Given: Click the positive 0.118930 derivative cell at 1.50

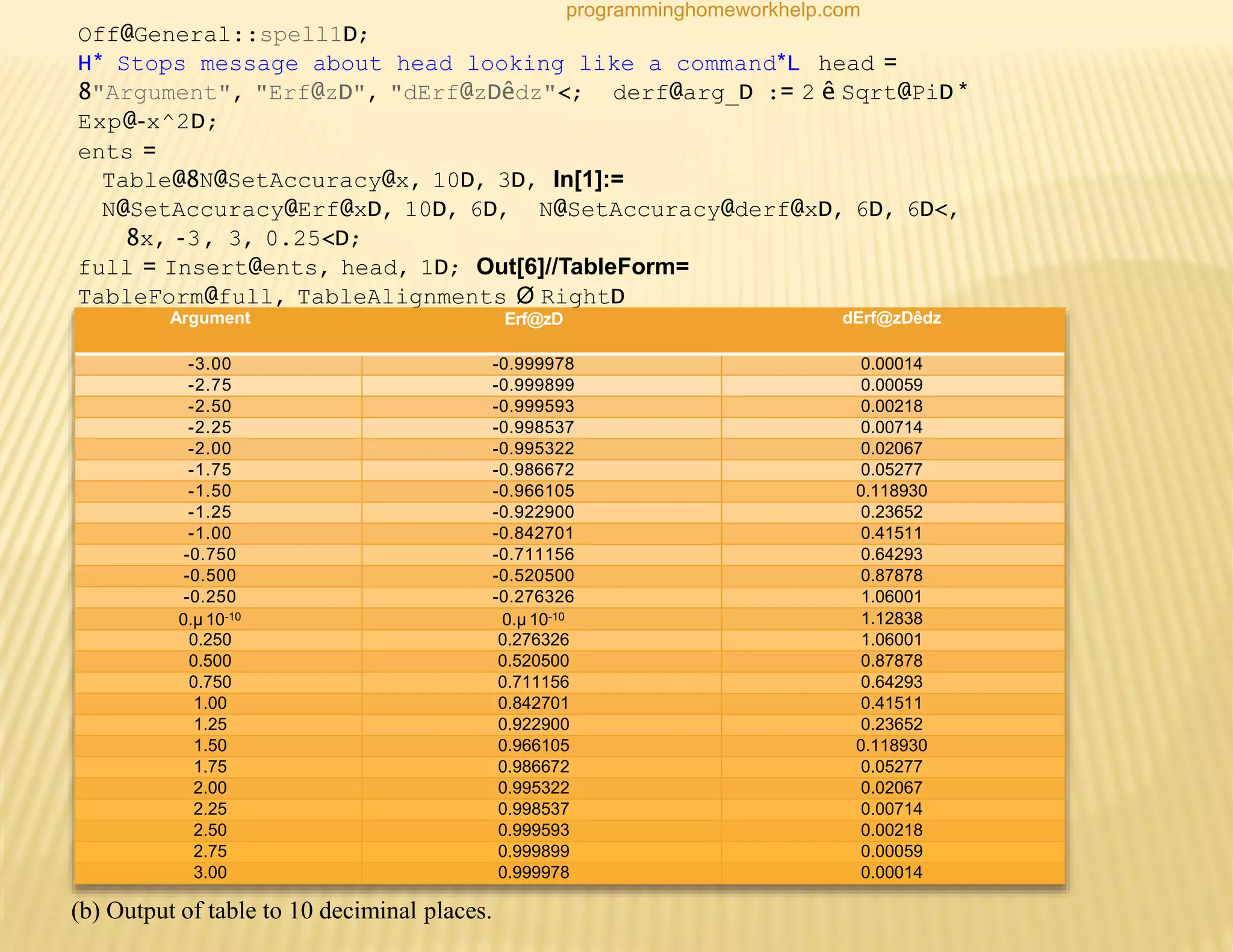Looking at the screenshot, I should pos(891,745).
